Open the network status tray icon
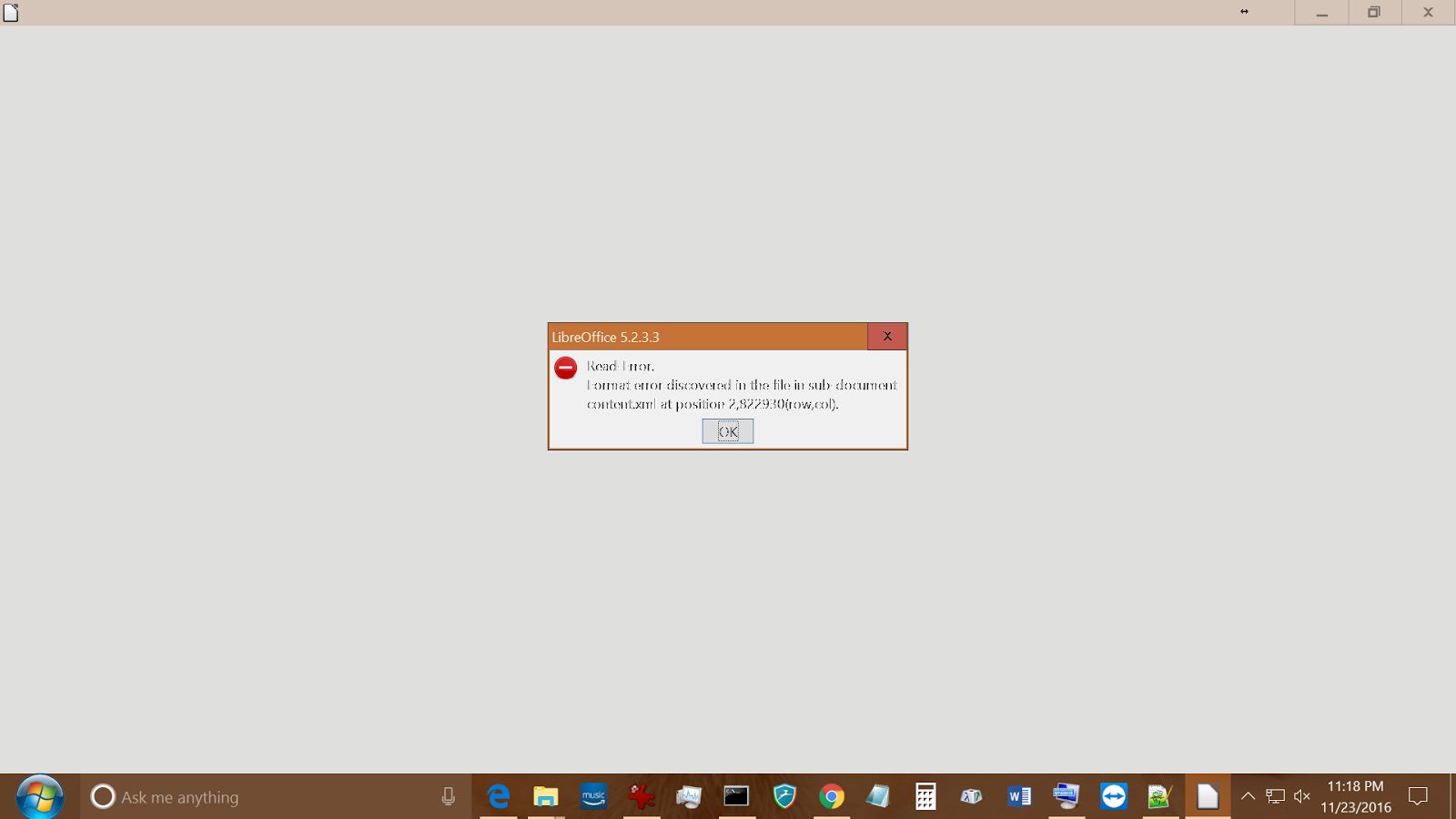 coord(1275,797)
